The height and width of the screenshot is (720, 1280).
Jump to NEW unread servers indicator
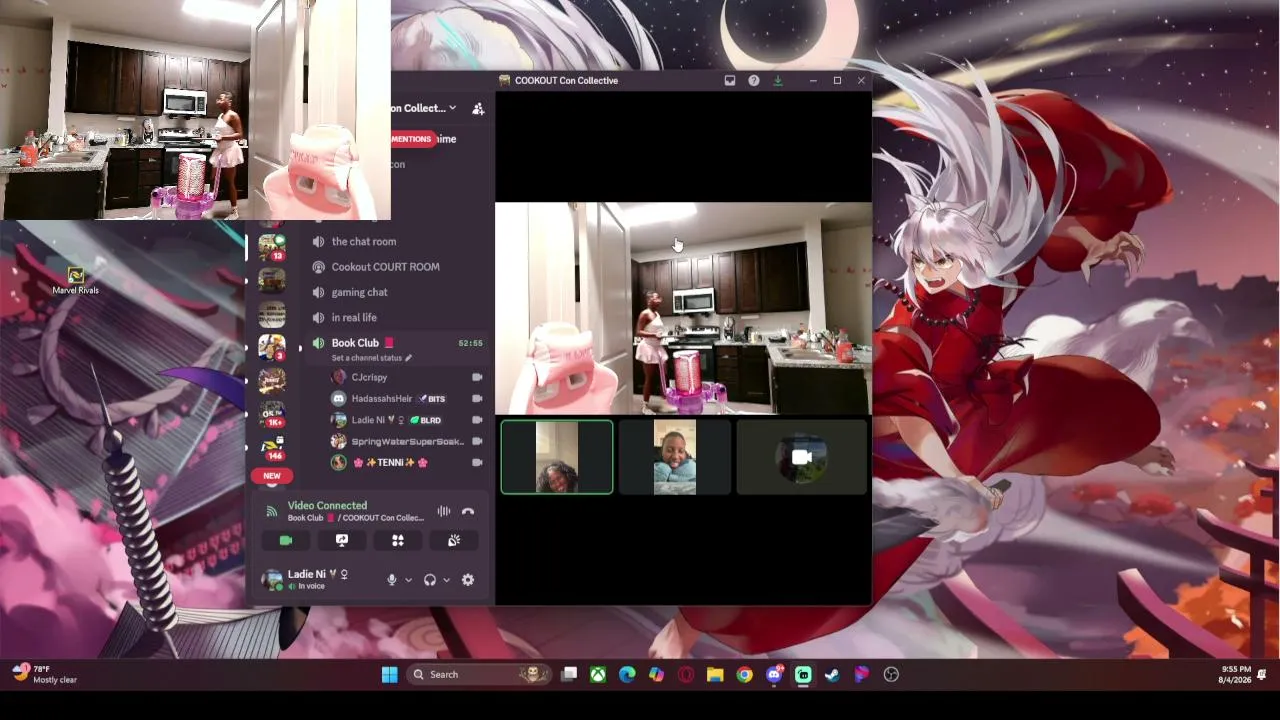271,476
